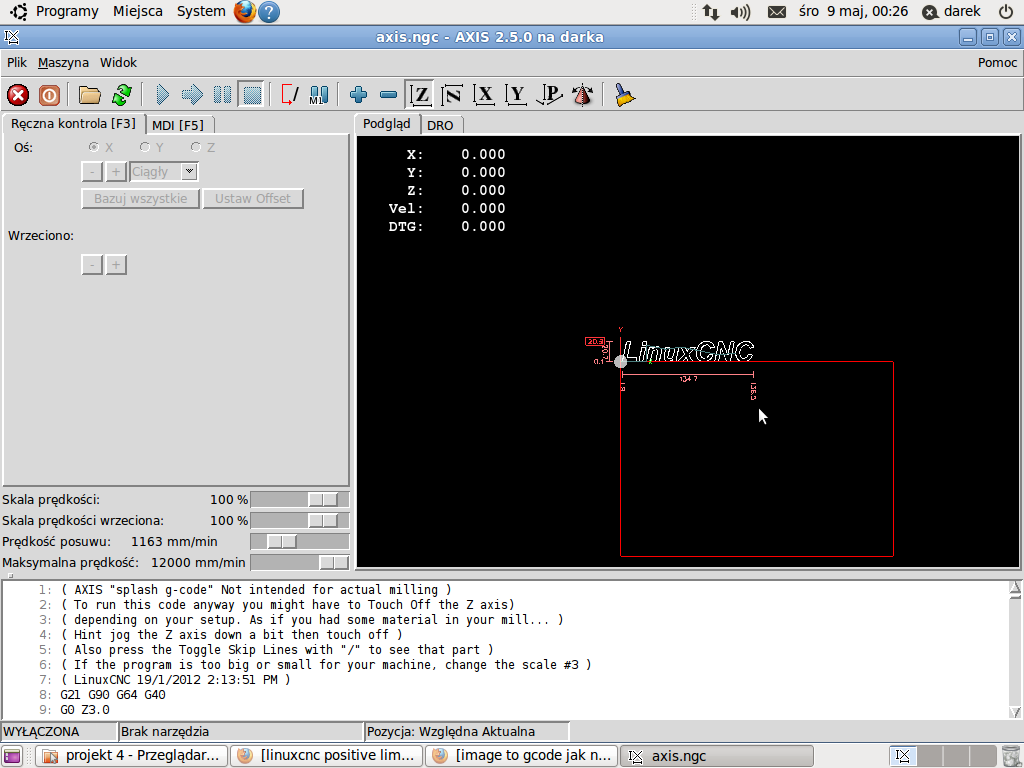Screen dimensions: 1024x768
Task: Switch to the MDI [F5] tab
Action: pyautogui.click(x=178, y=125)
